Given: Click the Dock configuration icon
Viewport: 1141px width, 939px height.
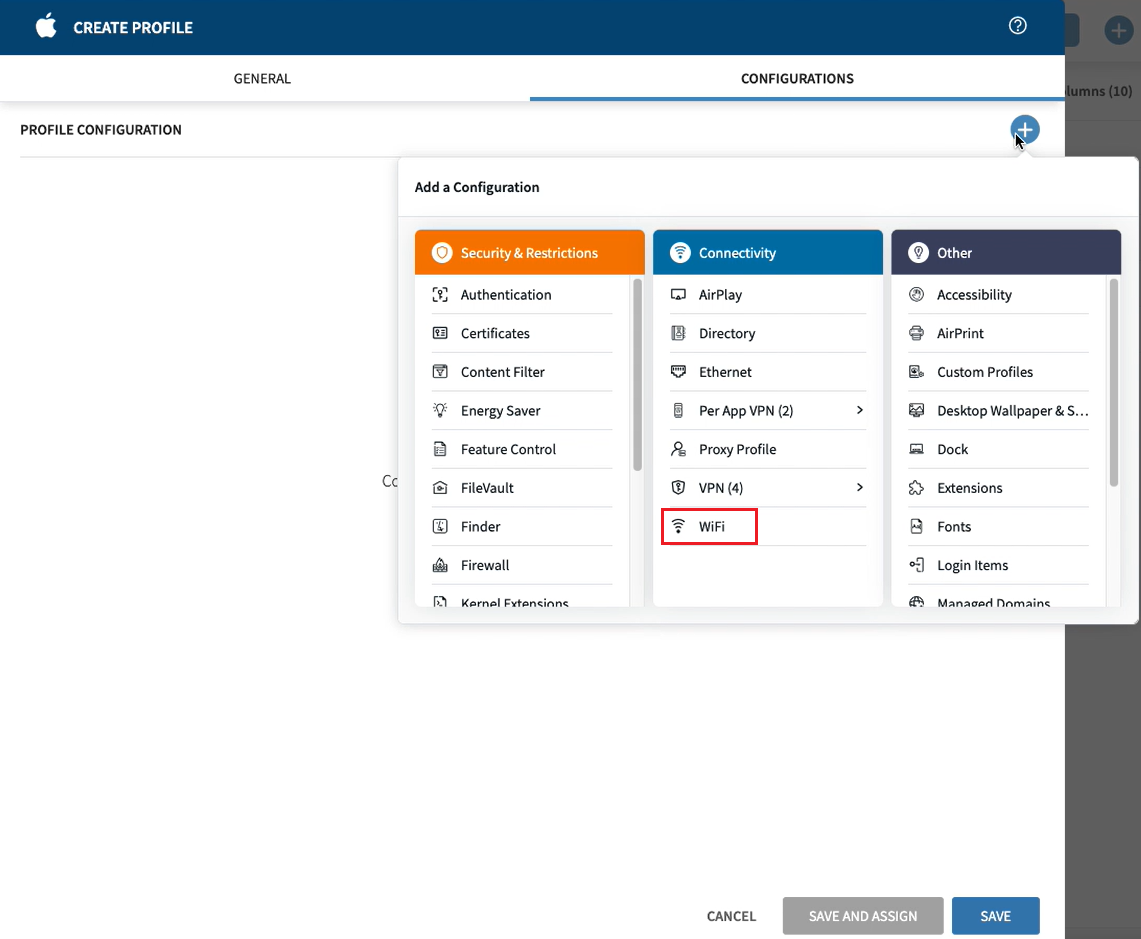Looking at the screenshot, I should coord(916,449).
